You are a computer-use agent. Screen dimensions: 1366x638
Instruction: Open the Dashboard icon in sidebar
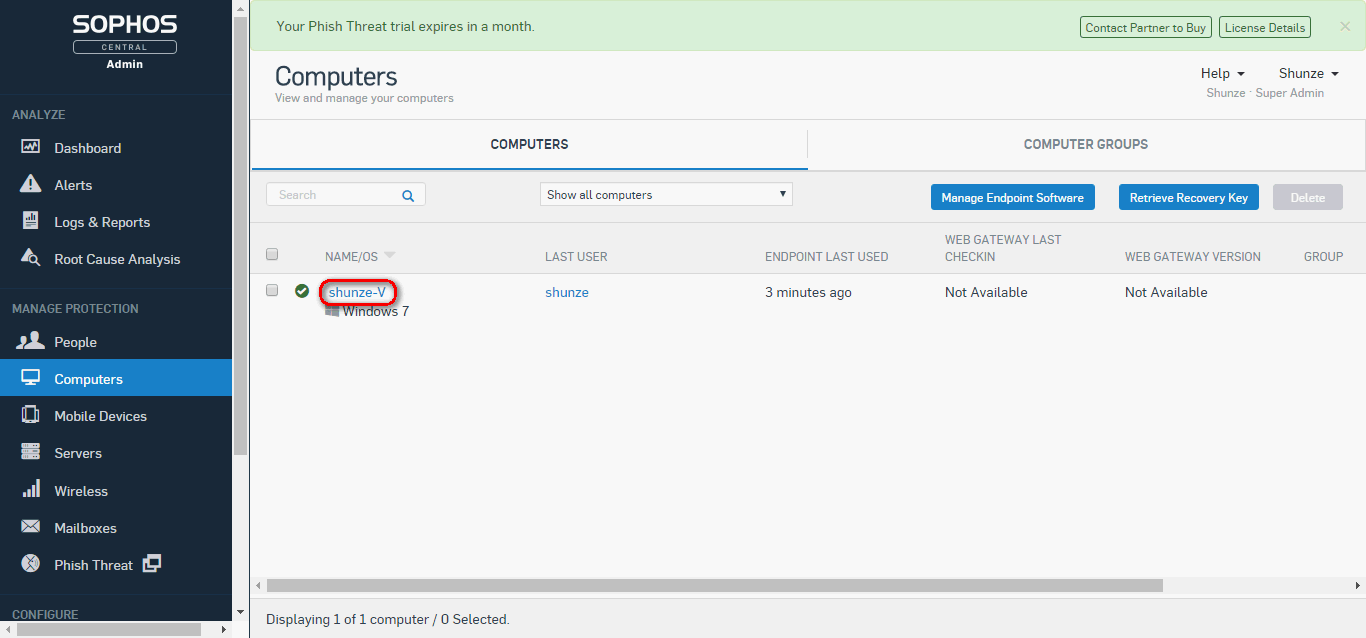(31, 147)
